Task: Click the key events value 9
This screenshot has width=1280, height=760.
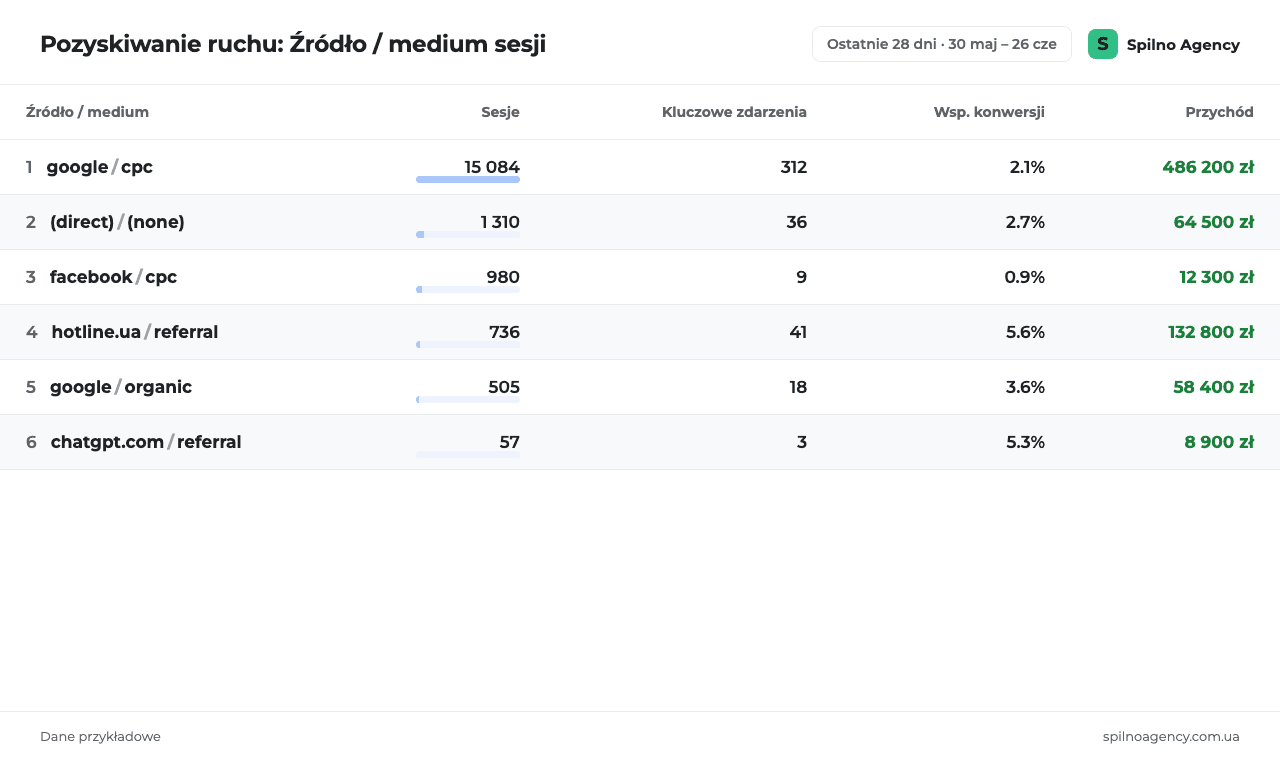Action: pos(802,277)
